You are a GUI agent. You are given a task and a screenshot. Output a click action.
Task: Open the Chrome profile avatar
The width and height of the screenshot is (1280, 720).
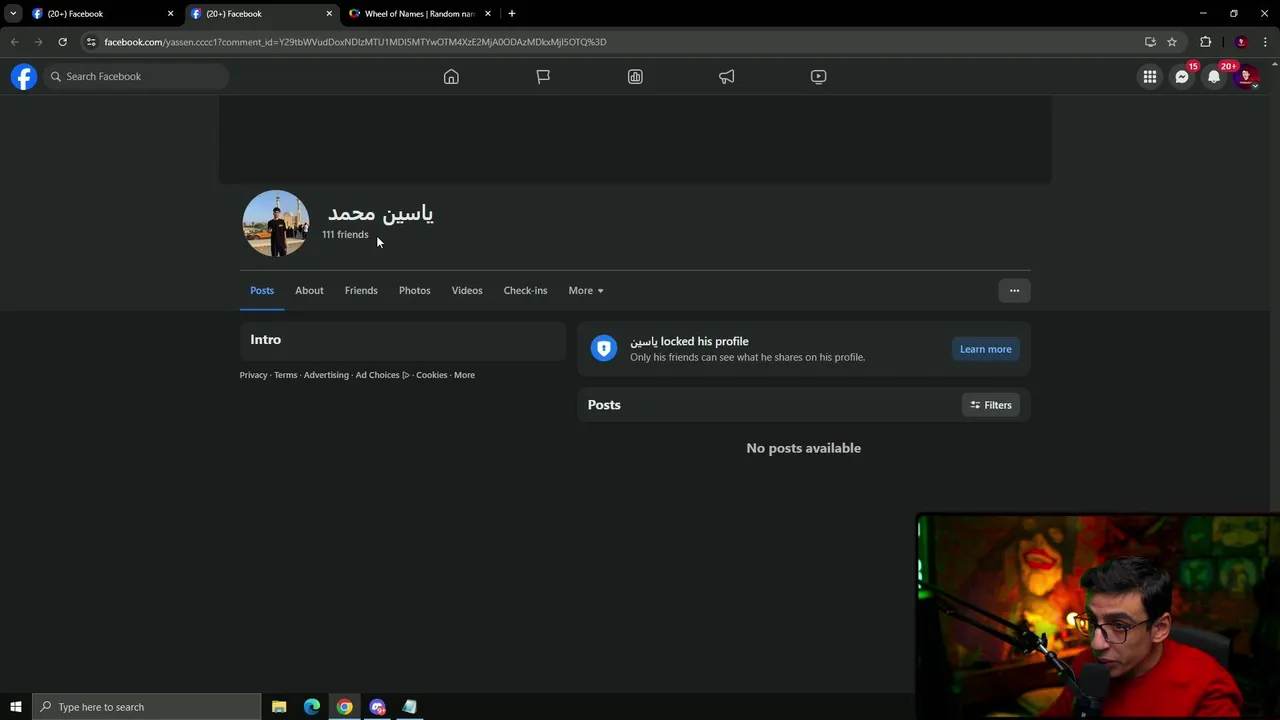[1241, 42]
